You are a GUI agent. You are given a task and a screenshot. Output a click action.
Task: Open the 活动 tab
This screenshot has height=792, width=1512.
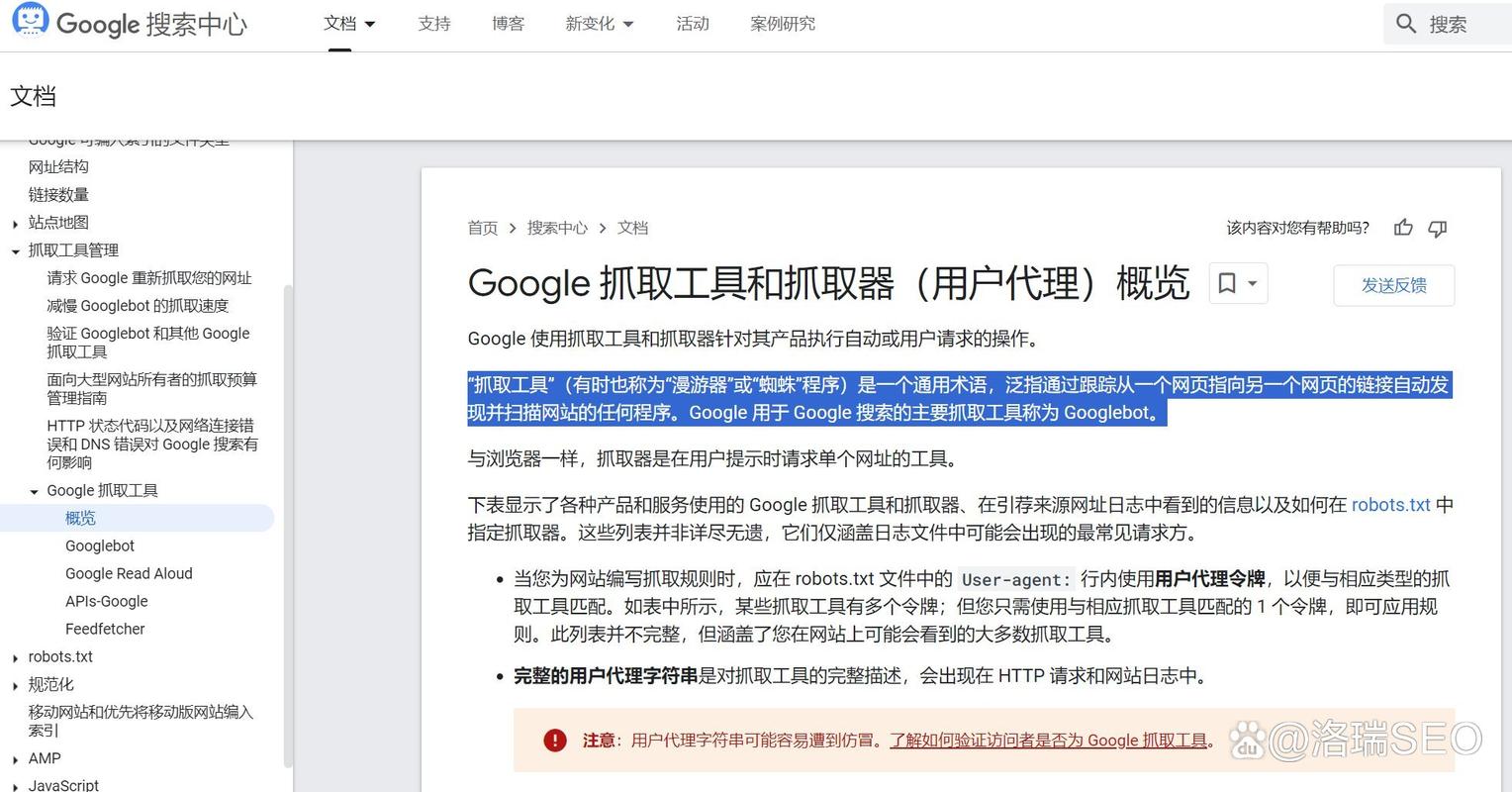pyautogui.click(x=693, y=24)
